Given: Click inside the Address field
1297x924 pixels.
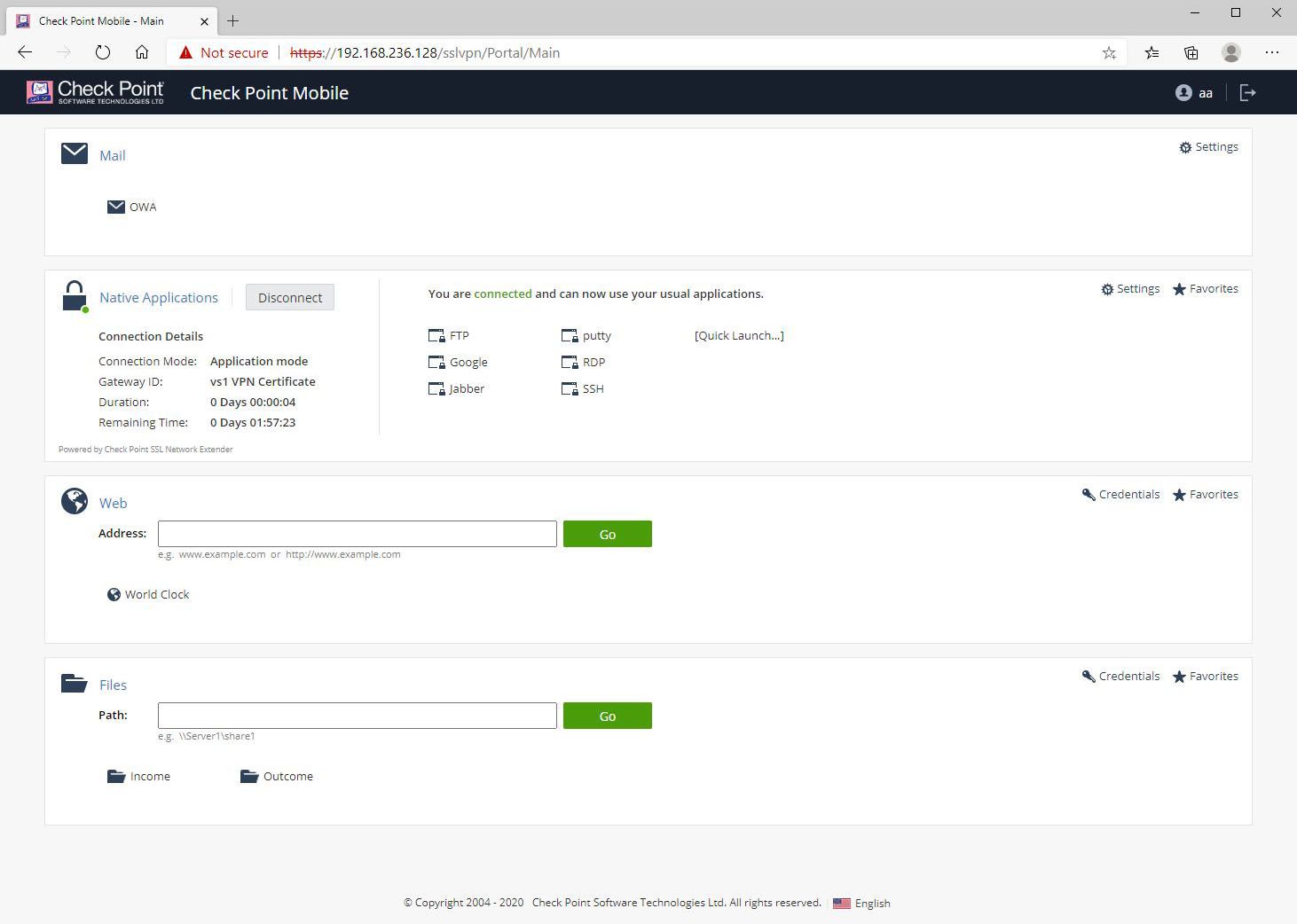Looking at the screenshot, I should click(x=357, y=533).
